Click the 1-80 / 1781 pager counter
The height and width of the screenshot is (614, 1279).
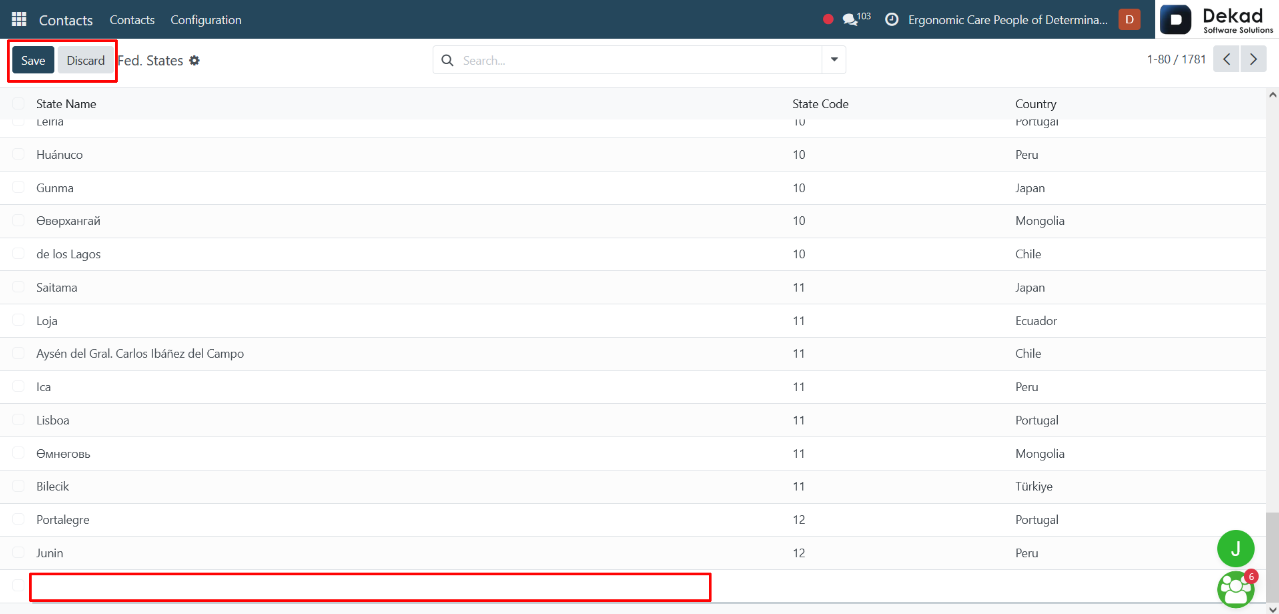[1176, 59]
